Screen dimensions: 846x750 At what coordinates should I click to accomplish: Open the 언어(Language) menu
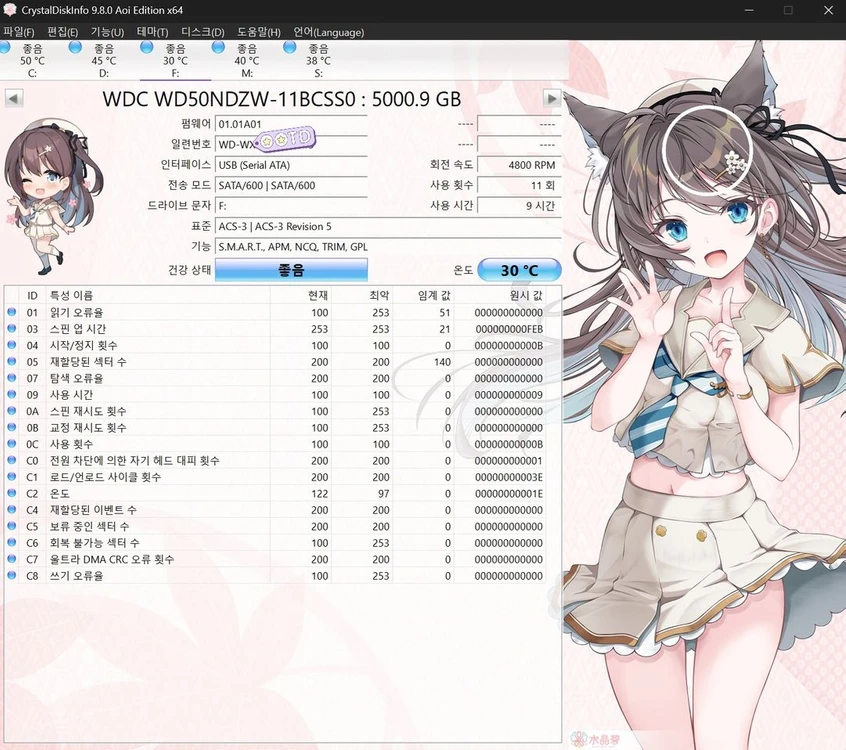click(x=329, y=32)
